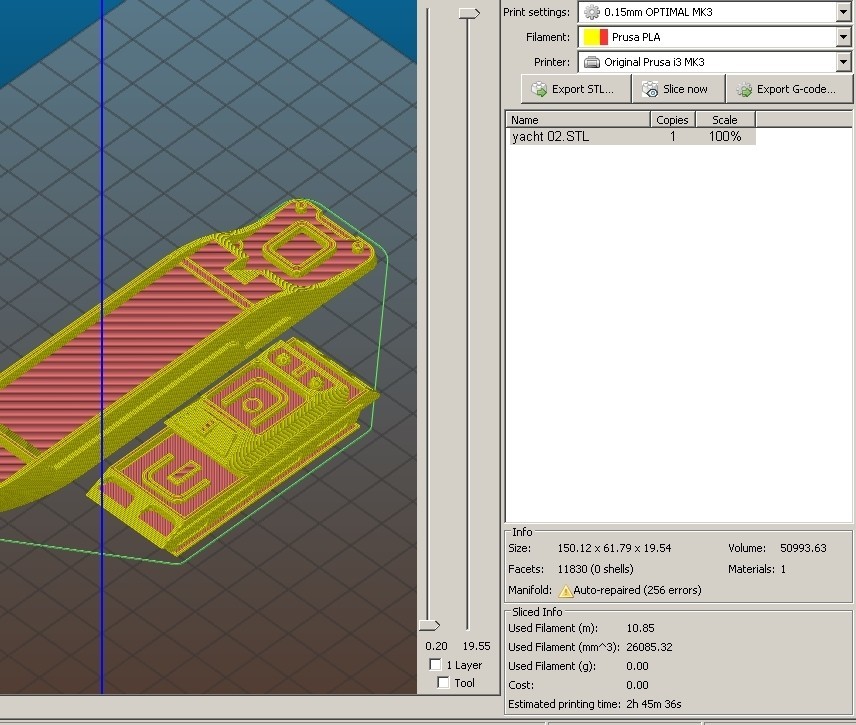The height and width of the screenshot is (725, 856).
Task: Enable the 1 Layer checkbox
Action: 435,664
